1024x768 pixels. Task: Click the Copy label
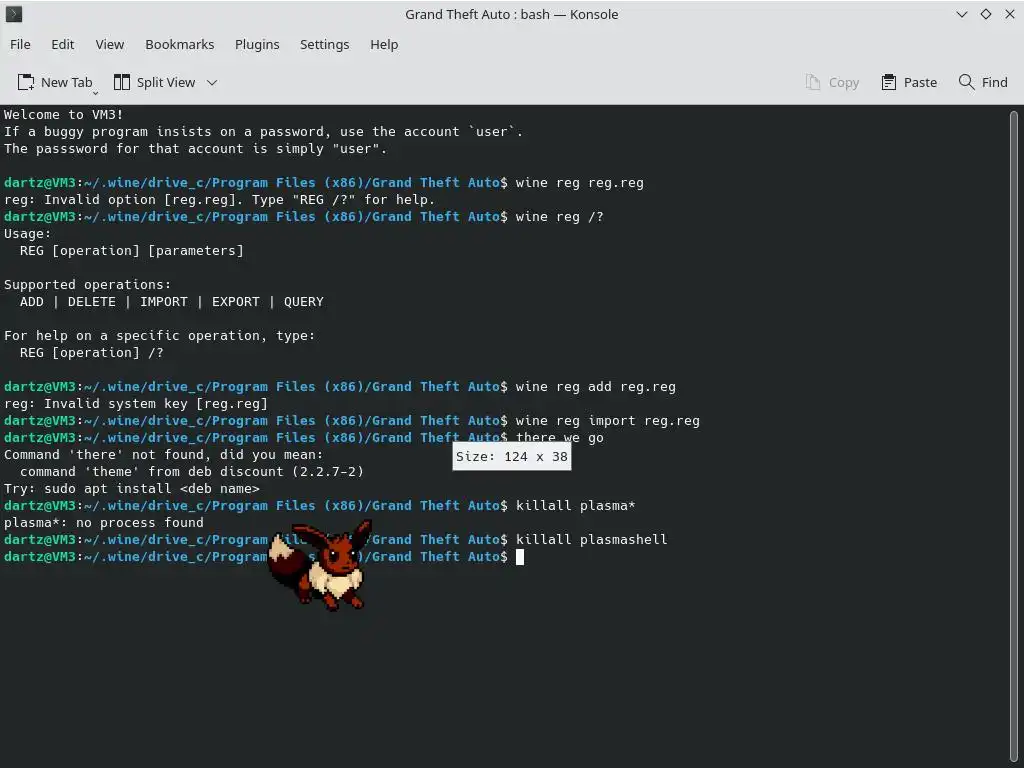click(844, 83)
